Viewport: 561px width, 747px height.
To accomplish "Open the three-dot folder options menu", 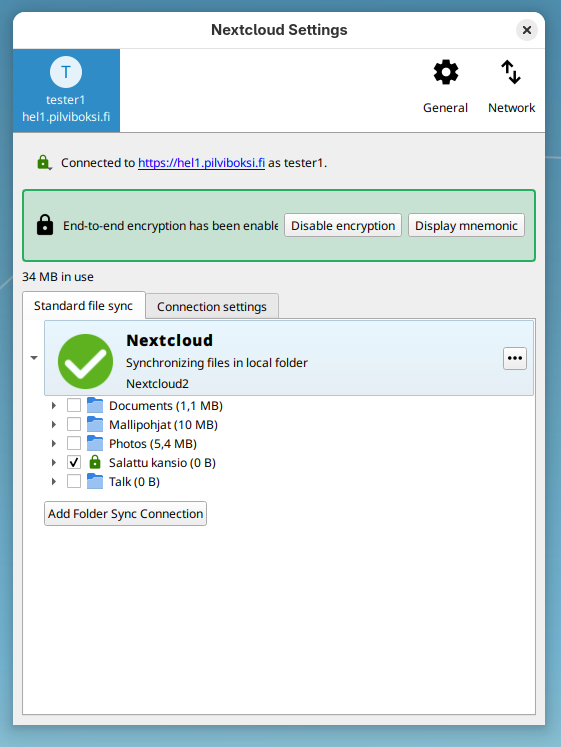I will 515,358.
